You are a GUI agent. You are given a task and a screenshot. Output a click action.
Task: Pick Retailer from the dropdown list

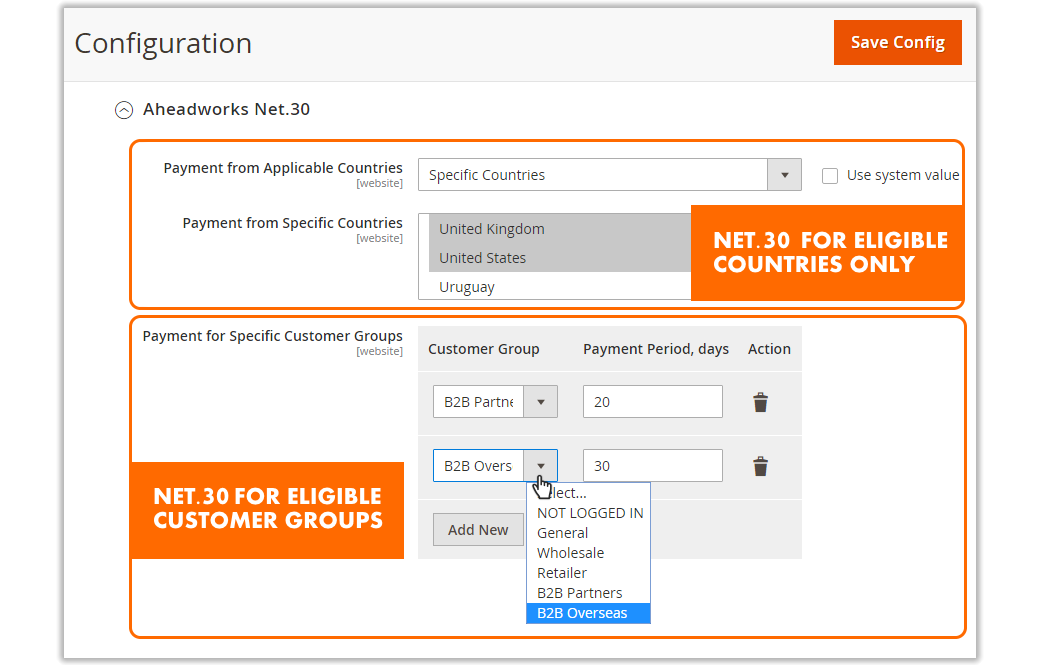click(x=588, y=573)
